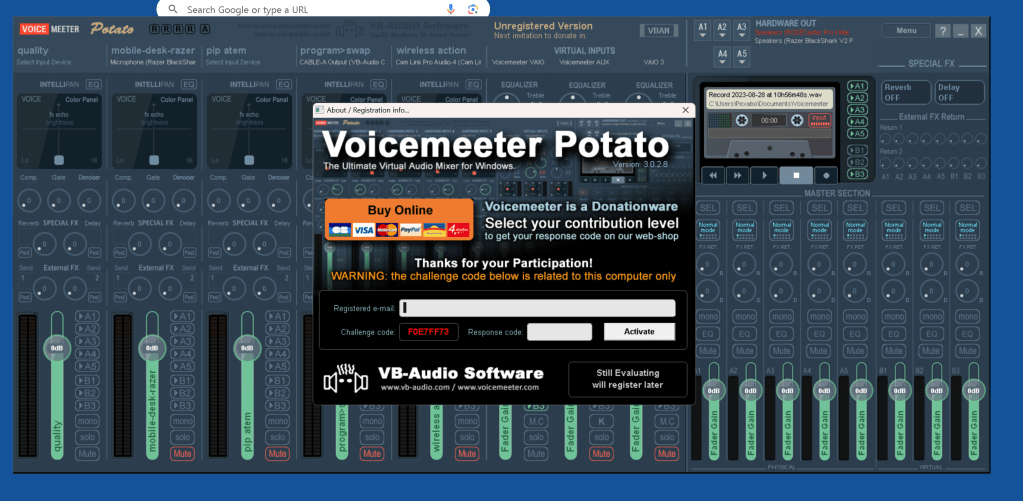Open the A3 hardware out dropdown
This screenshot has height=501, width=1023.
(742, 31)
